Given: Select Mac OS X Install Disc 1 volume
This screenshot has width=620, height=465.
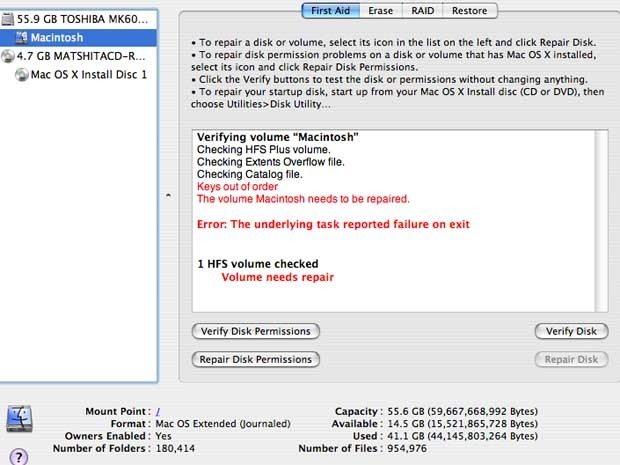Looking at the screenshot, I should click(78, 75).
